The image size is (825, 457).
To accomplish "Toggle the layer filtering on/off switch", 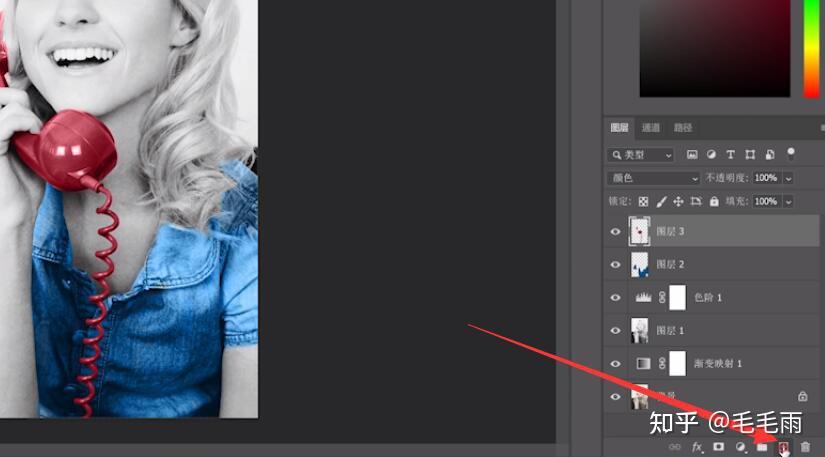I will click(790, 154).
